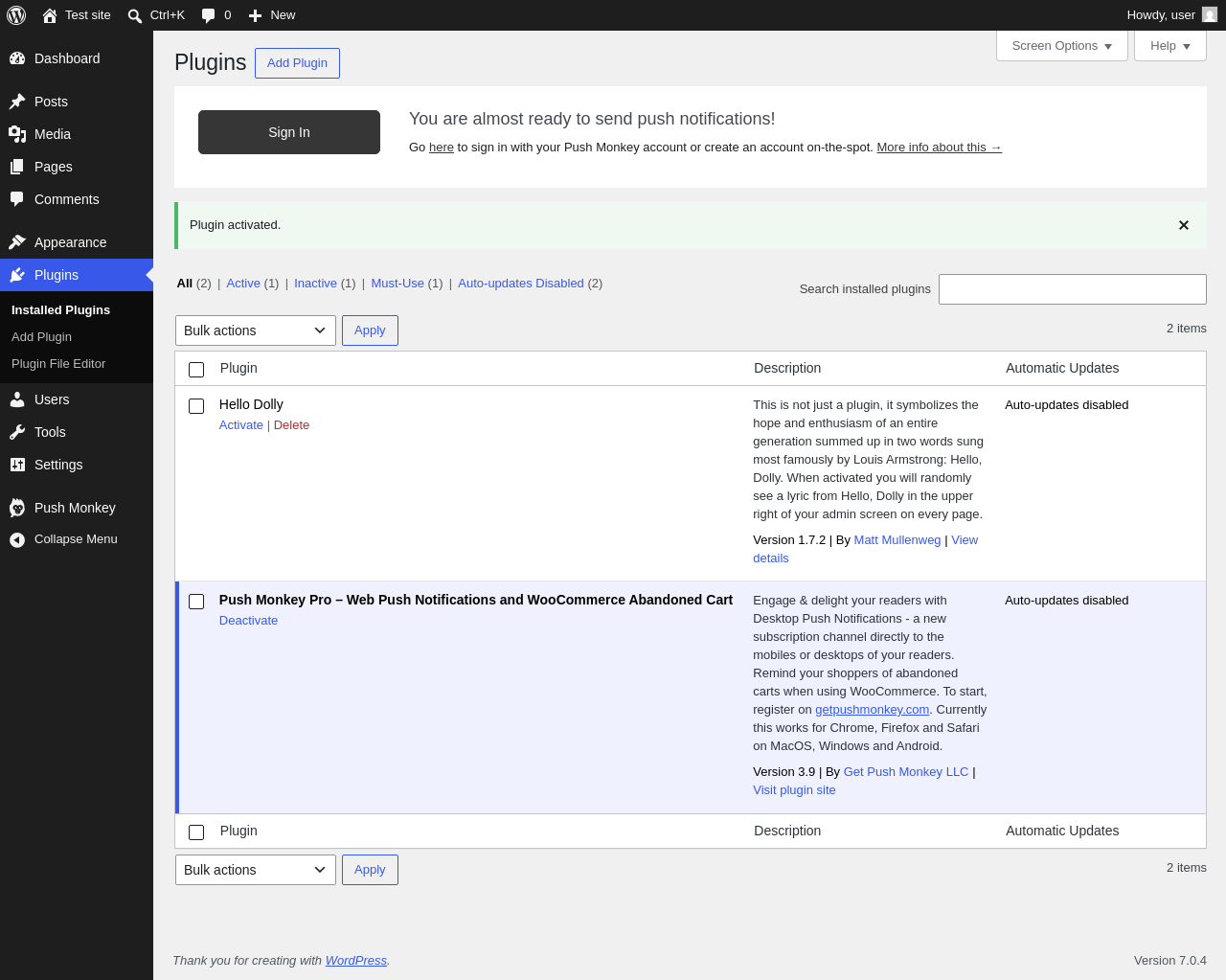Click the top '2 items' count text
1226x980 pixels.
1187,329
